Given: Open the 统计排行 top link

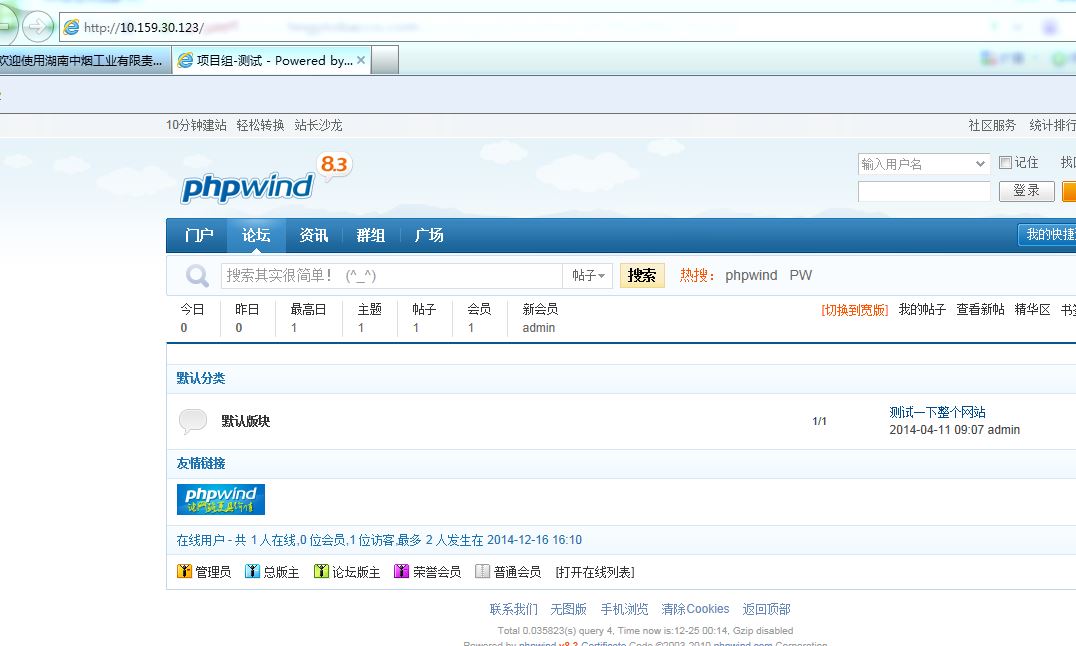Looking at the screenshot, I should 1053,125.
